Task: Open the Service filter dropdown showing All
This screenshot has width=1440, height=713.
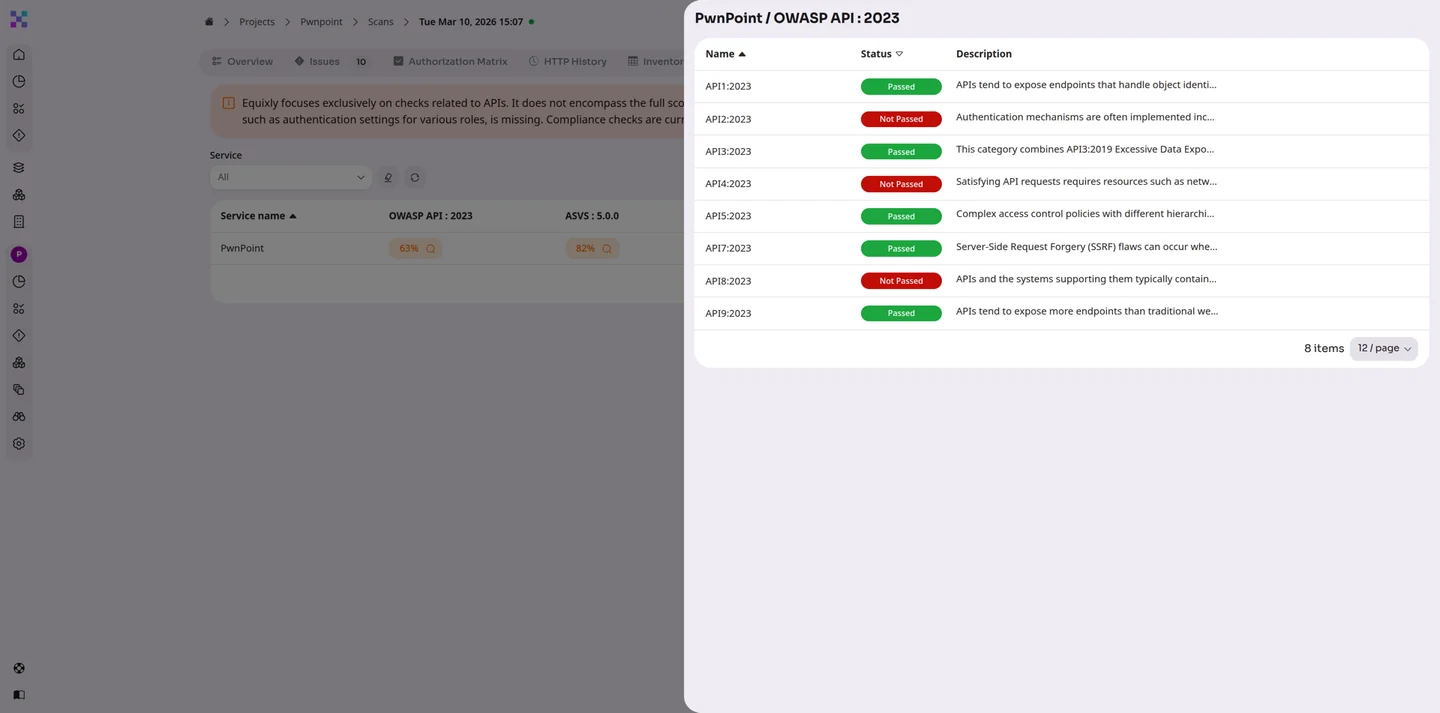Action: point(290,177)
